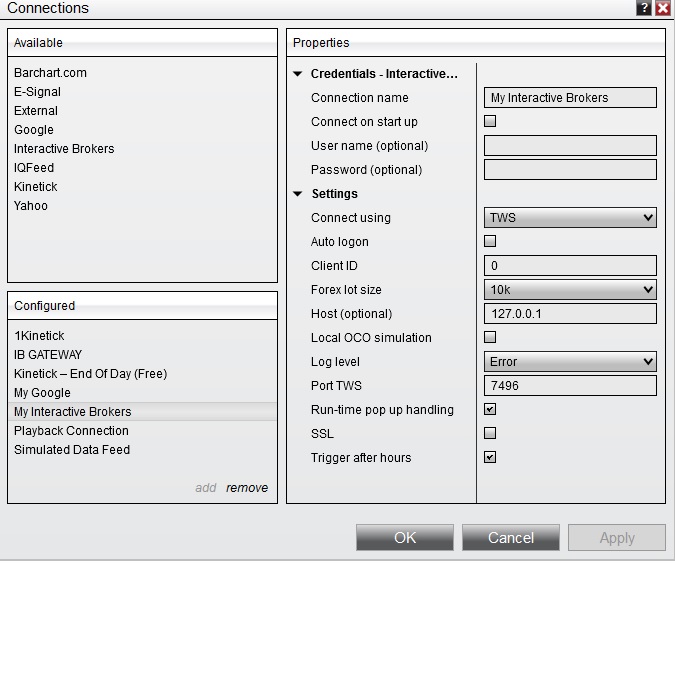Screen dimensions: 675x680
Task: Select E-Signal in Available list
Action: [142, 92]
